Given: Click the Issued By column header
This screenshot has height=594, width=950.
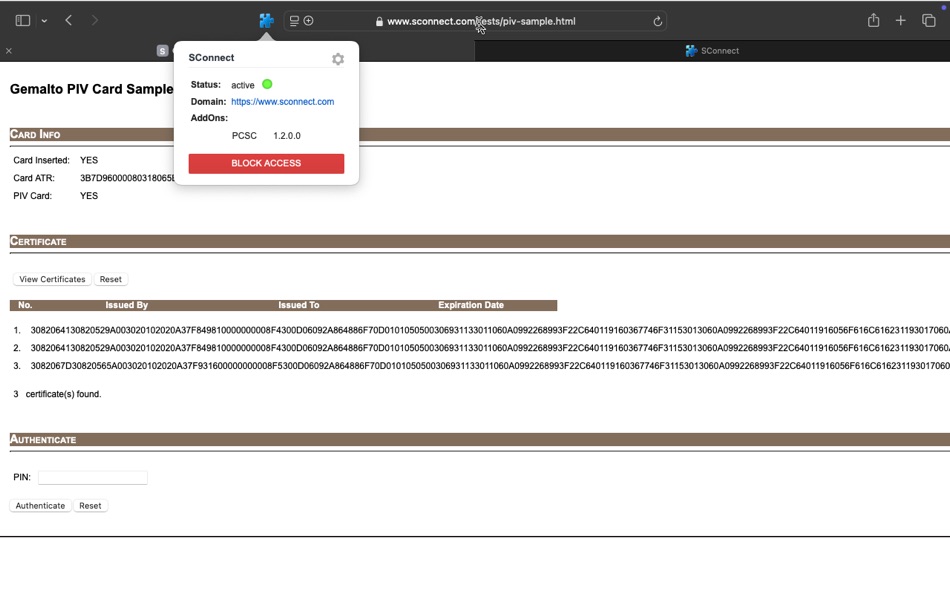Looking at the screenshot, I should [x=127, y=305].
